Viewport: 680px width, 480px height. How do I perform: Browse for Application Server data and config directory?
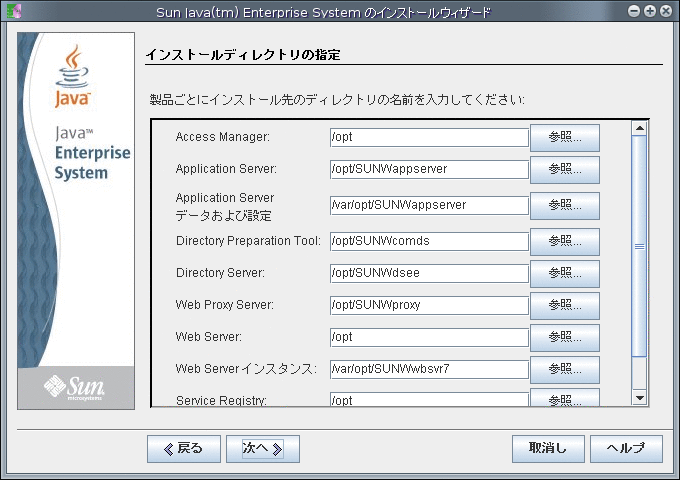click(565, 206)
